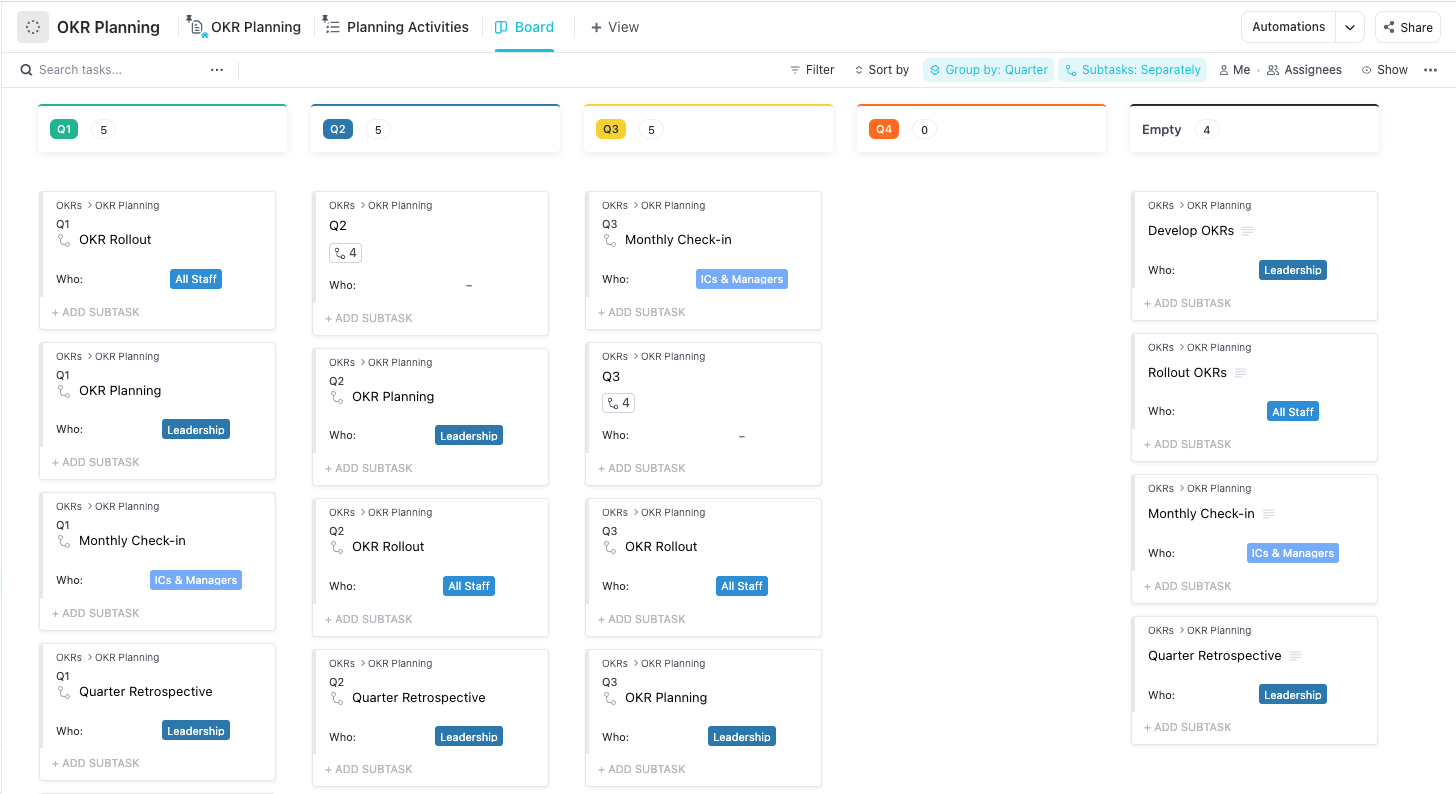The width and height of the screenshot is (1456, 794).
Task: Toggle the Me filter
Action: pos(1234,70)
